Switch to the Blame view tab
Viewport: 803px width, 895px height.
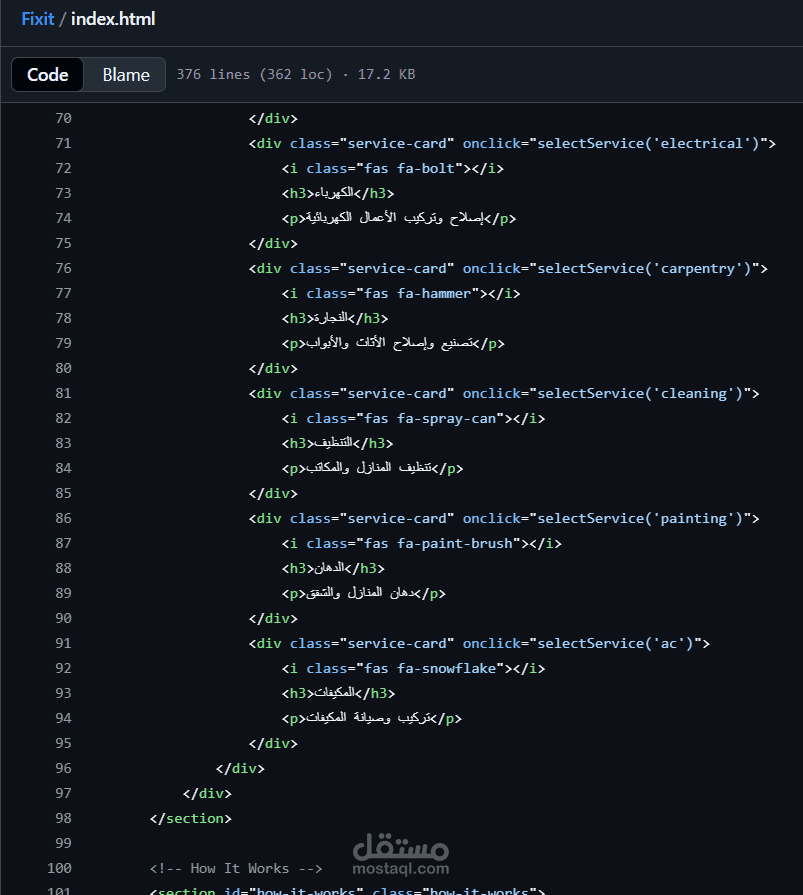[126, 75]
